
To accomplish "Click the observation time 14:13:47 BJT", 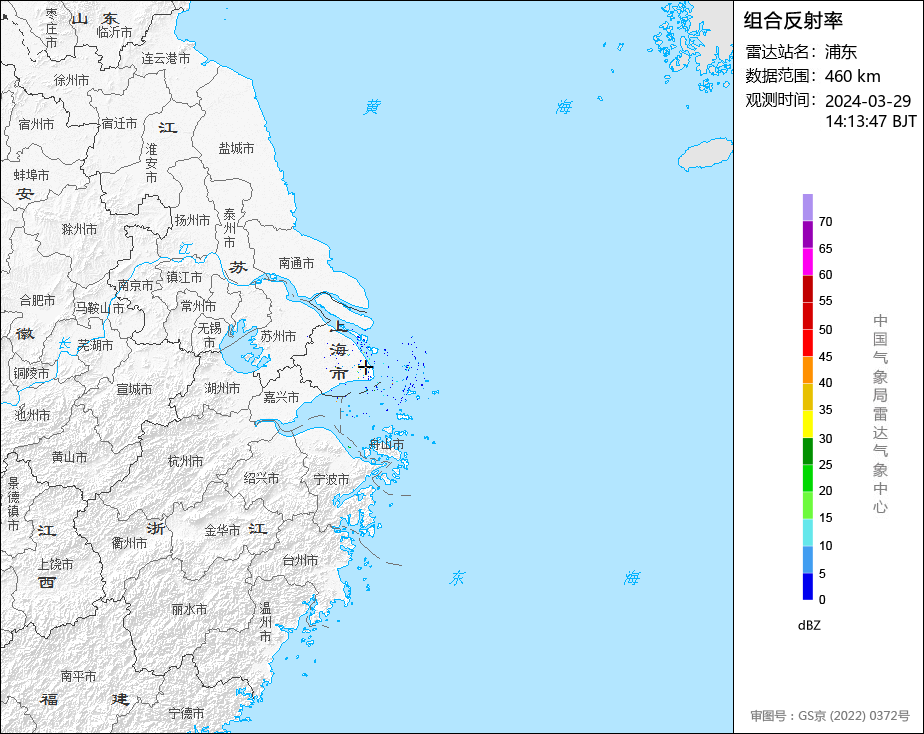I will click(870, 121).
